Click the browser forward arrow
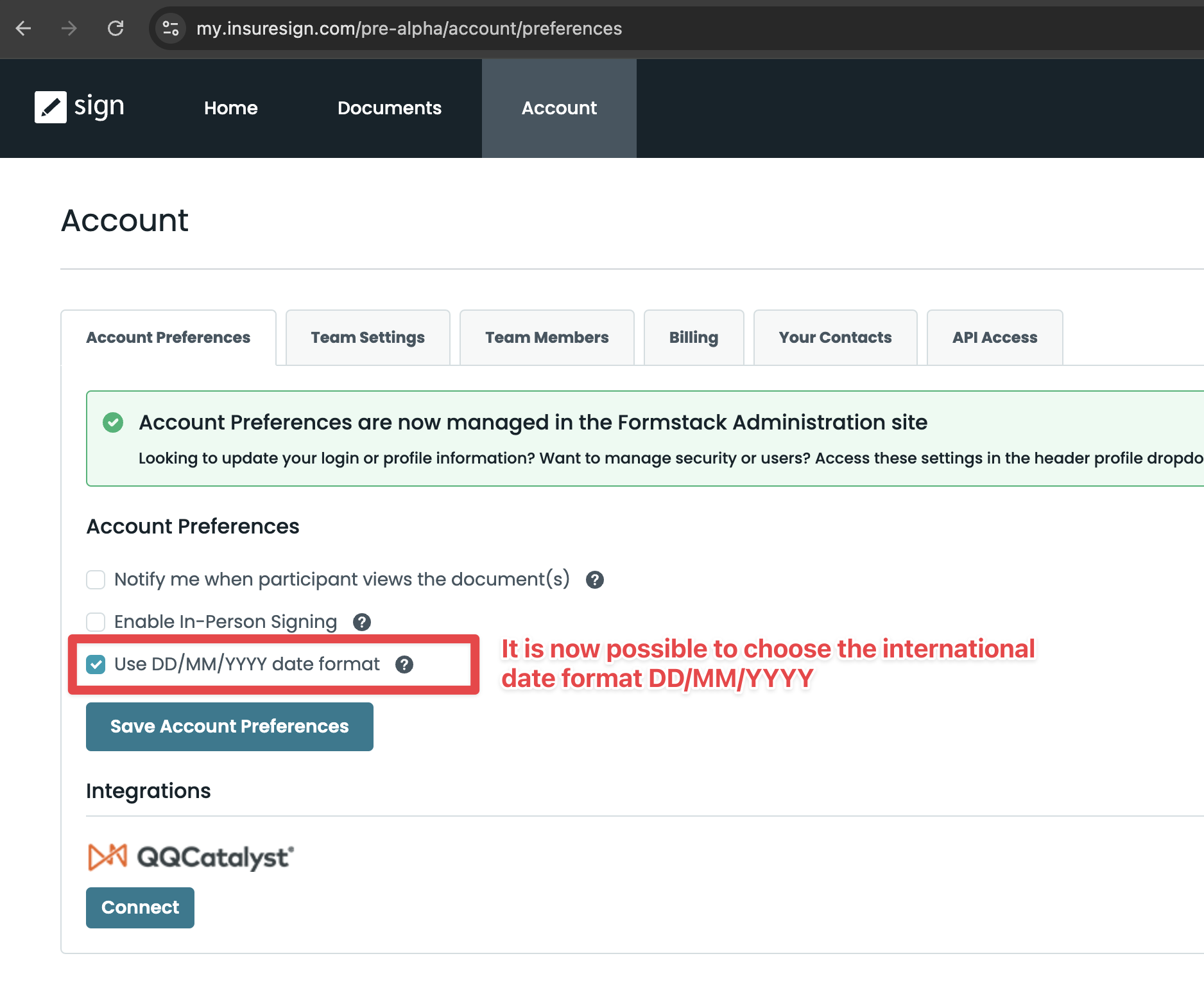Image resolution: width=1204 pixels, height=1008 pixels. (x=69, y=28)
